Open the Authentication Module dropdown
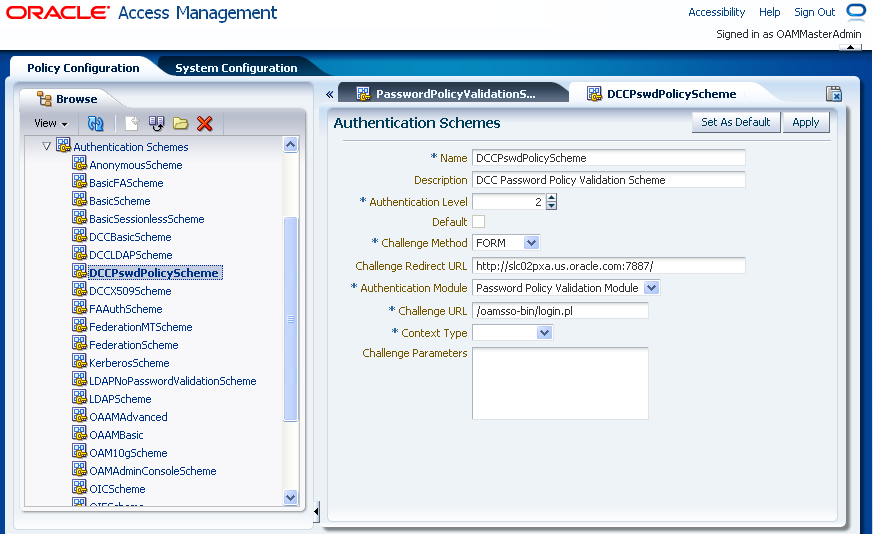 [x=651, y=288]
